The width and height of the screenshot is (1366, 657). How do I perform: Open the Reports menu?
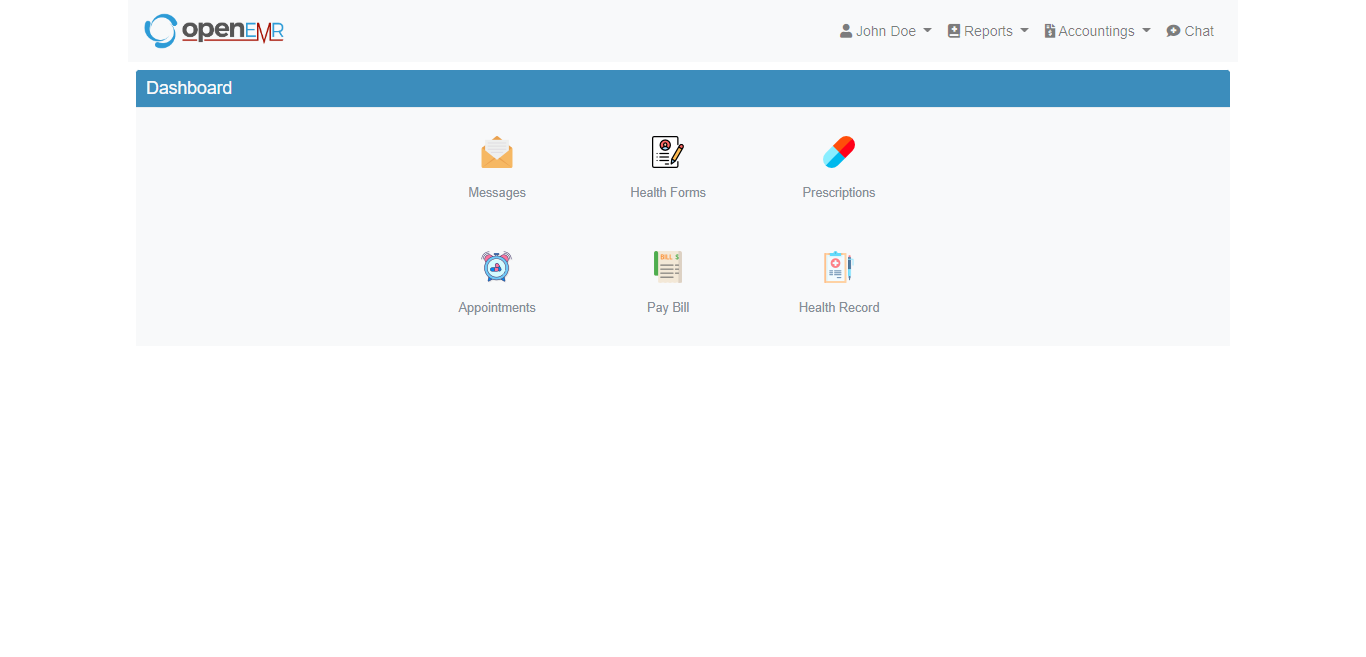click(988, 31)
